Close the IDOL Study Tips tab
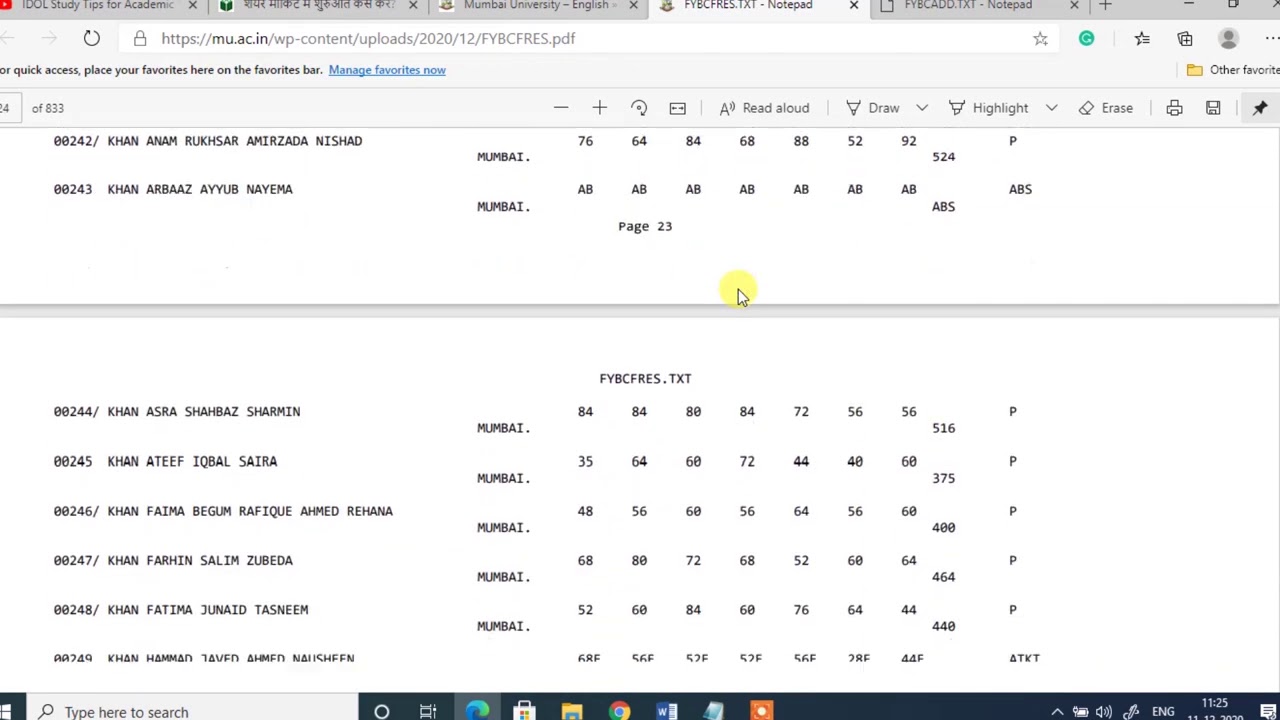 point(193,6)
